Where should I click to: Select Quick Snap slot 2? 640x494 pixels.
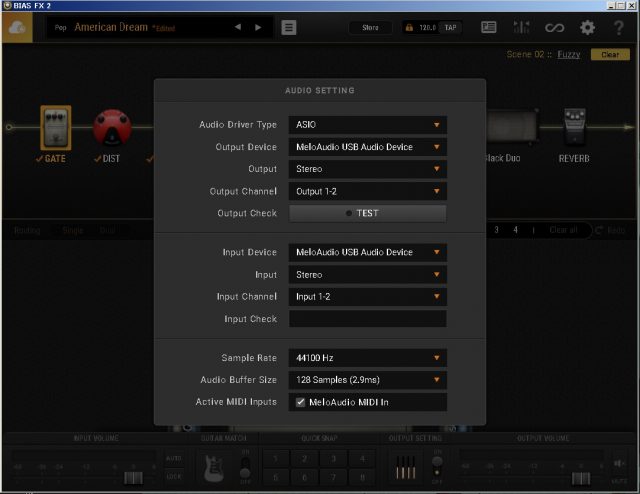click(x=304, y=459)
